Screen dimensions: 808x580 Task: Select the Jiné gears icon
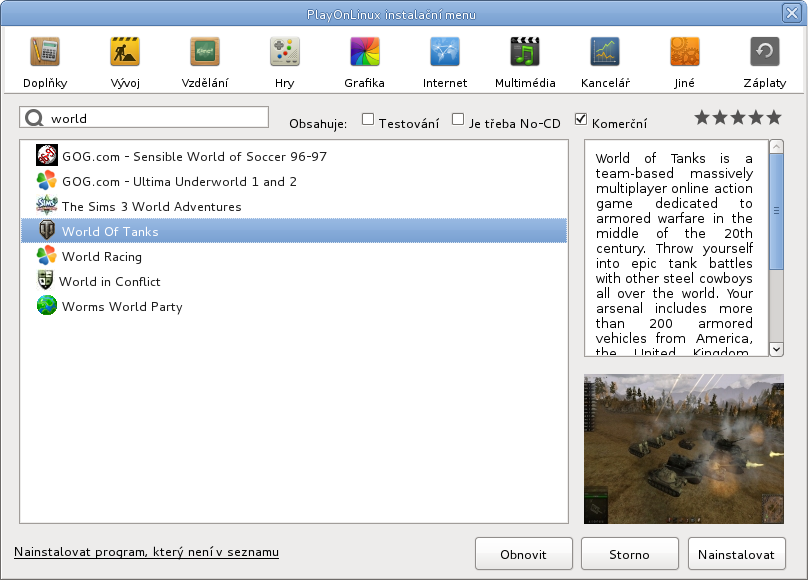coord(684,52)
